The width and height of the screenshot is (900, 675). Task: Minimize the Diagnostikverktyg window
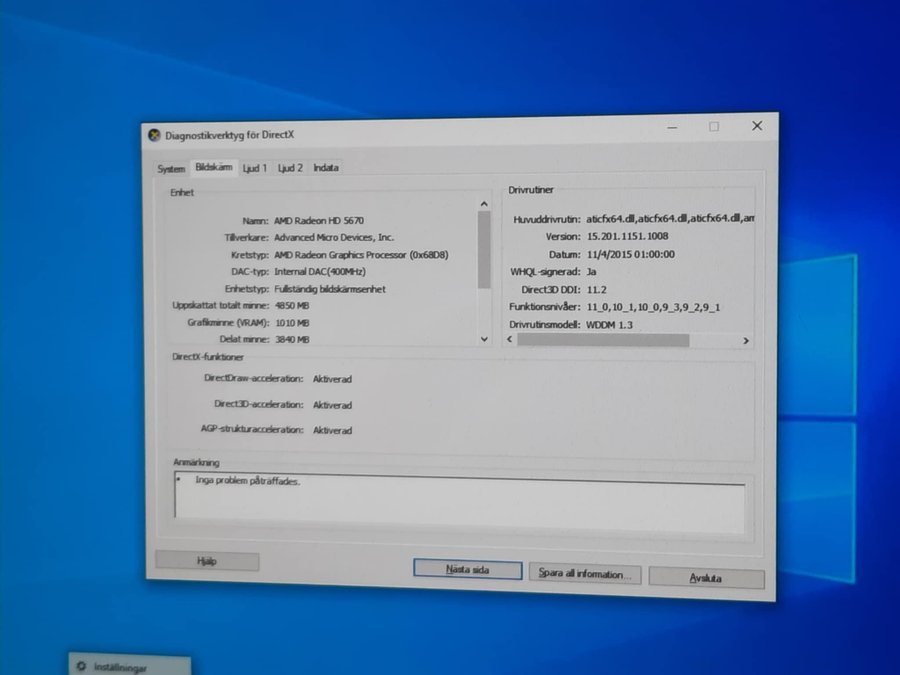[671, 127]
